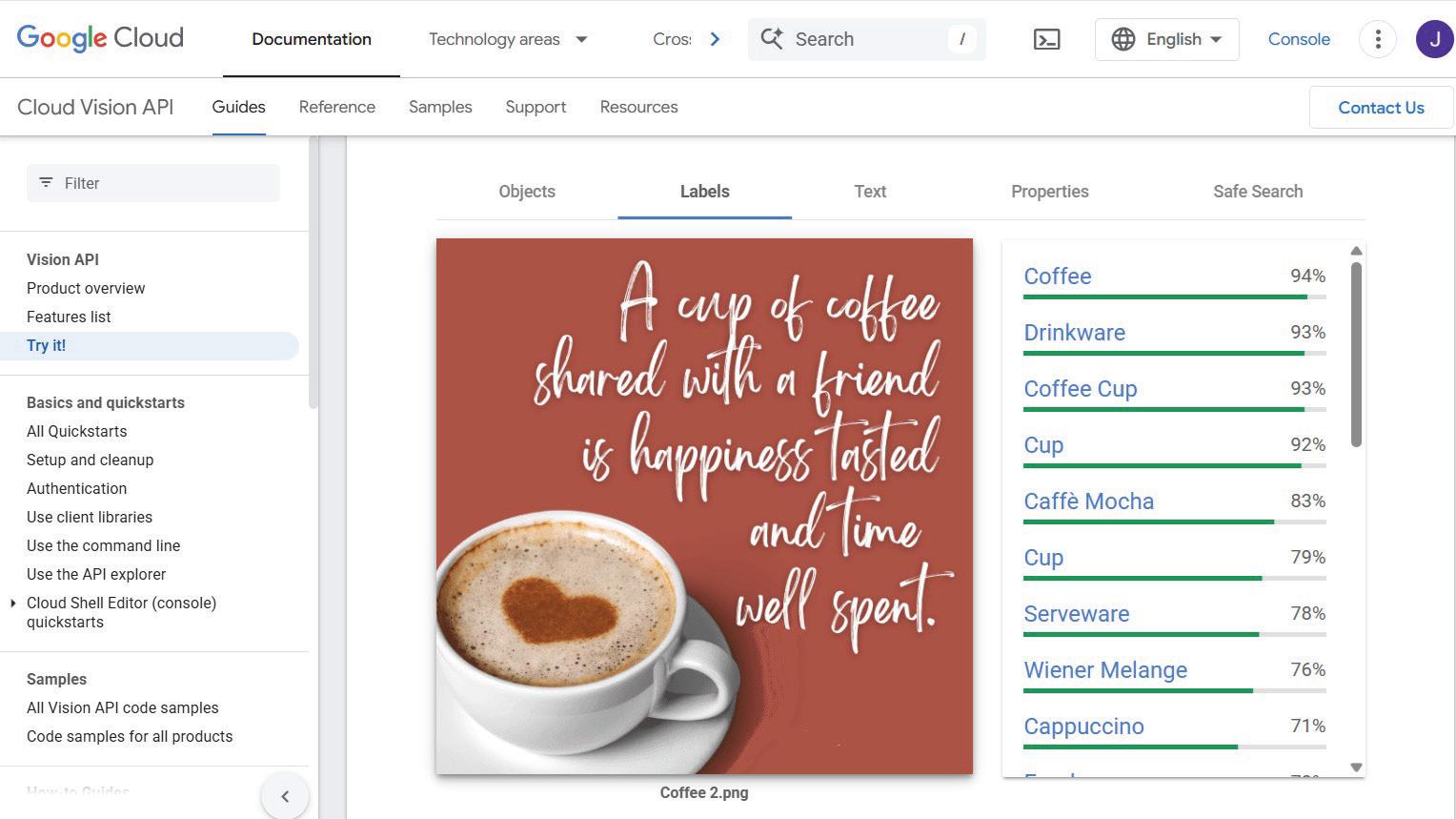Activate Cloud Shell terminal icon
This screenshot has width=1456, height=819.
(1046, 39)
